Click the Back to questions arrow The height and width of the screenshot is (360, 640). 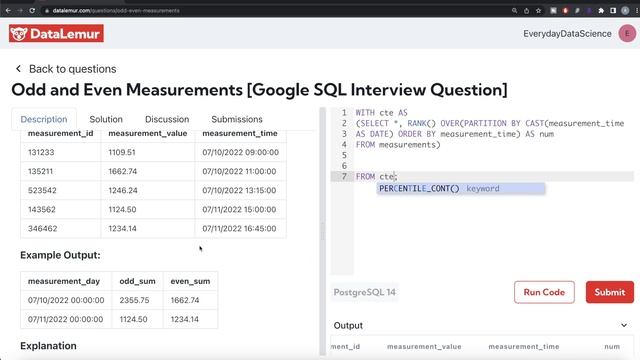click(x=18, y=69)
